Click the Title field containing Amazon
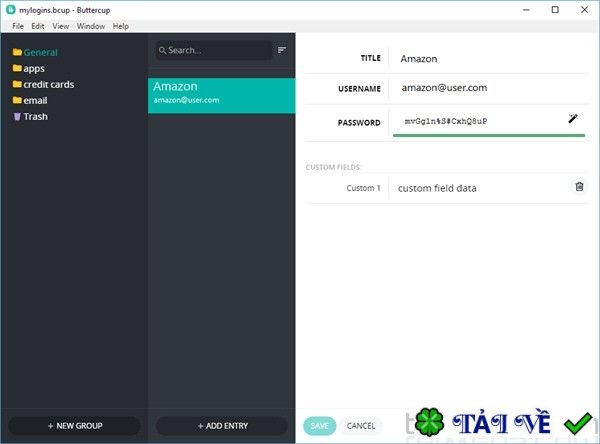 coord(490,59)
